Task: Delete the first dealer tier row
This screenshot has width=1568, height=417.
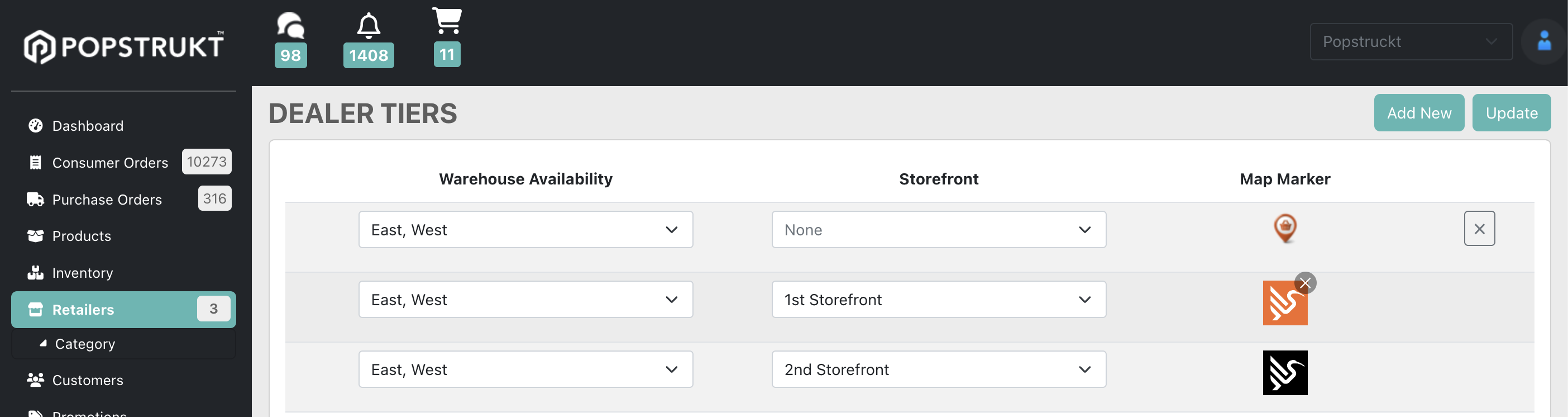Action: click(x=1479, y=229)
